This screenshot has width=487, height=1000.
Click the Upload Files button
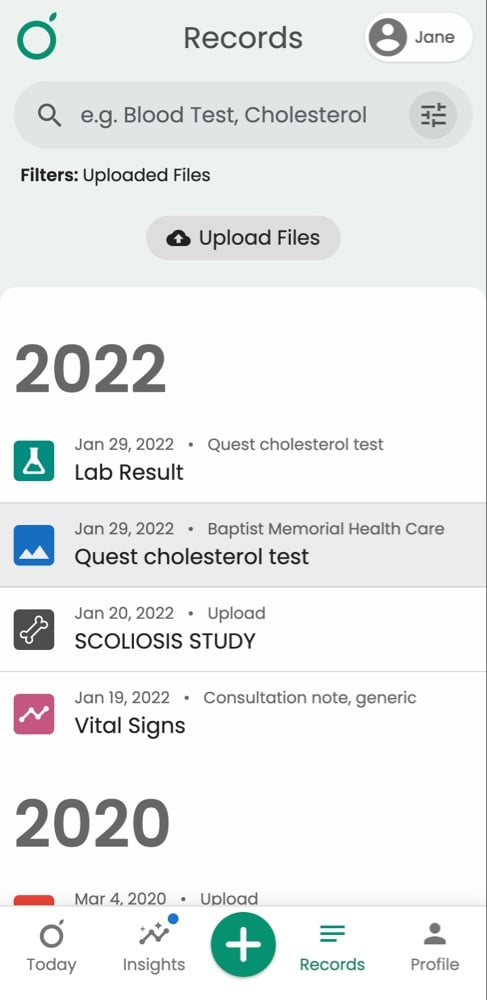click(x=244, y=238)
